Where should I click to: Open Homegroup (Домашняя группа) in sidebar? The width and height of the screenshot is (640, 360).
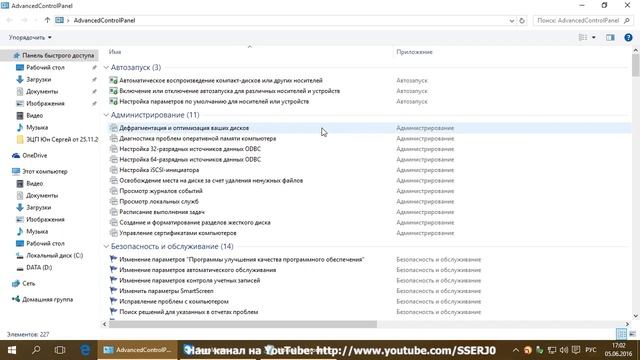click(47, 299)
